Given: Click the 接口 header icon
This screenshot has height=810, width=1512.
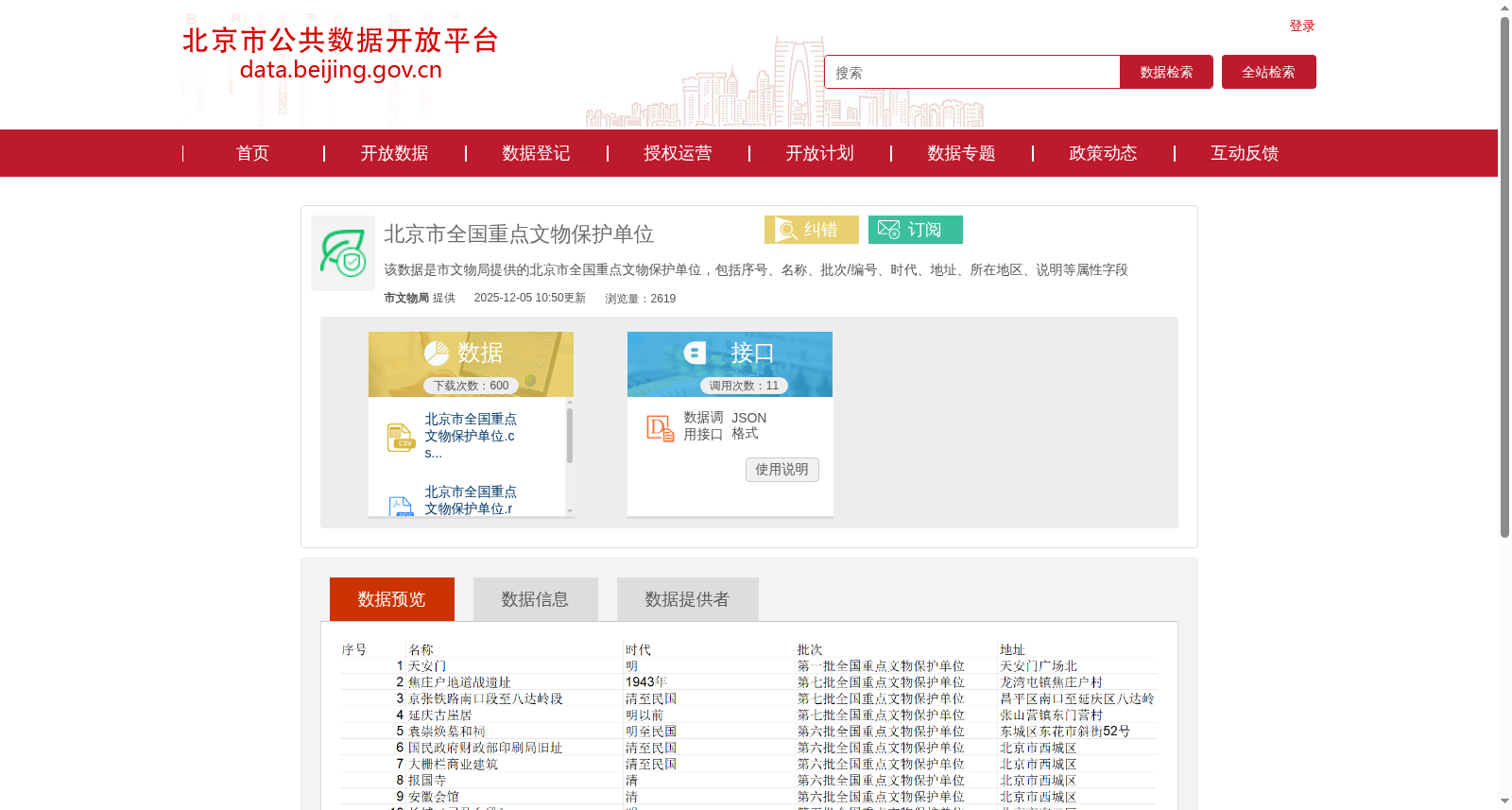Looking at the screenshot, I should pos(695,353).
